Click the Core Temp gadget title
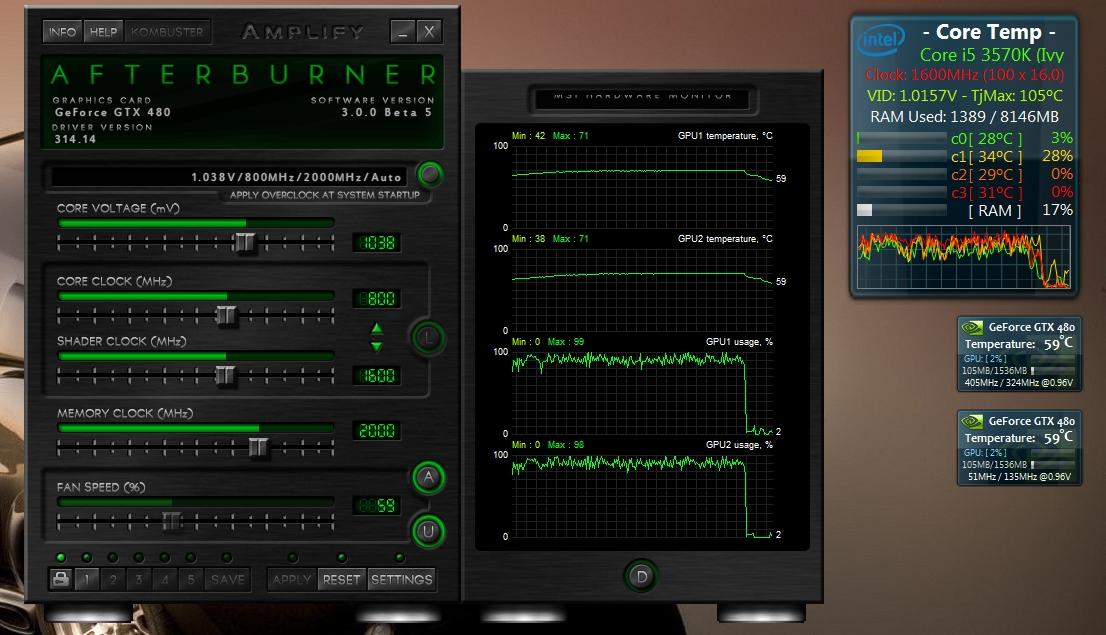The height and width of the screenshot is (635, 1106). [x=989, y=32]
